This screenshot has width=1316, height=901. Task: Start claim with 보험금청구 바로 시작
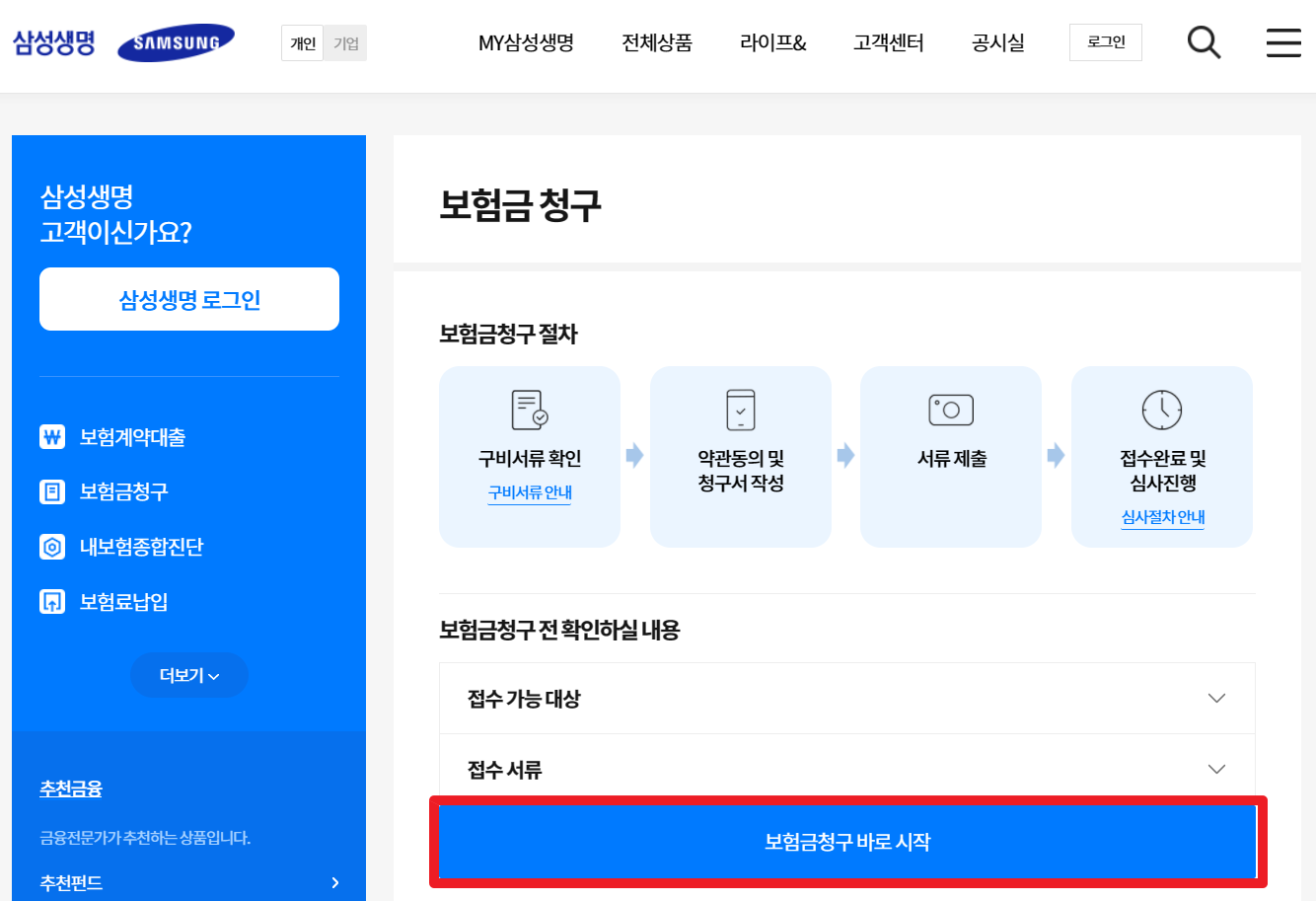(x=847, y=842)
